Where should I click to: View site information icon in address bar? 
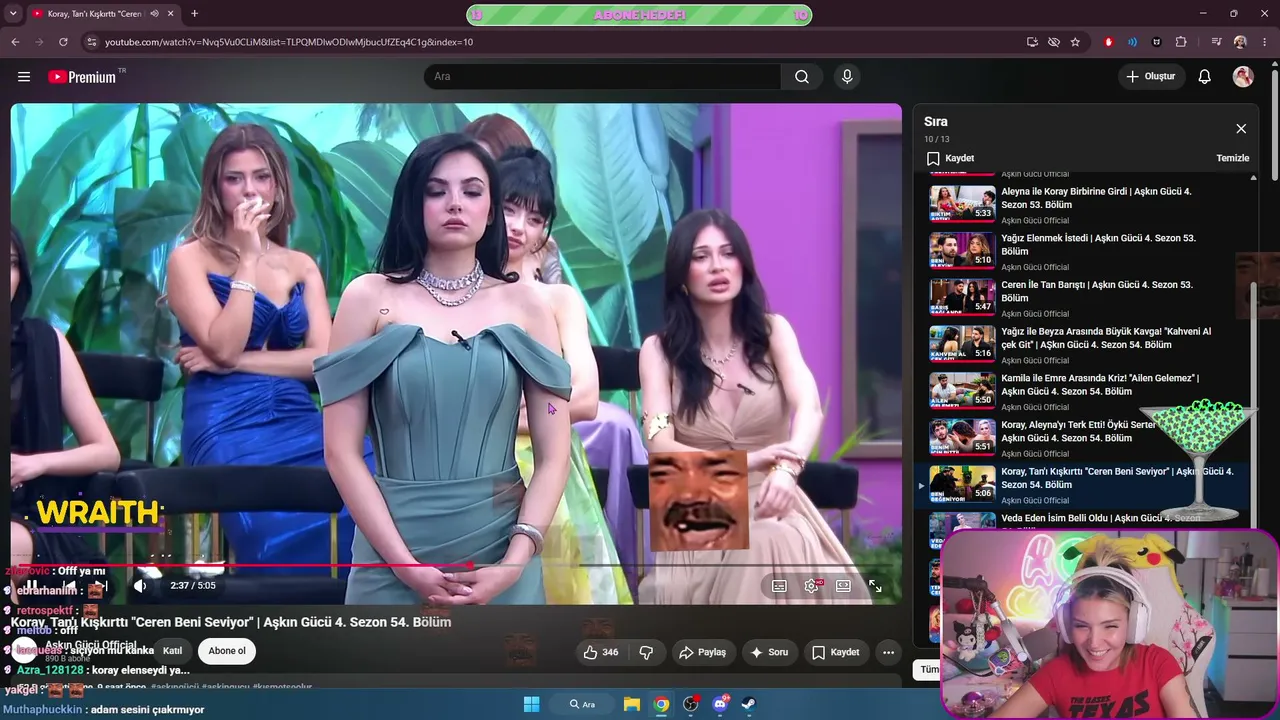coord(91,42)
